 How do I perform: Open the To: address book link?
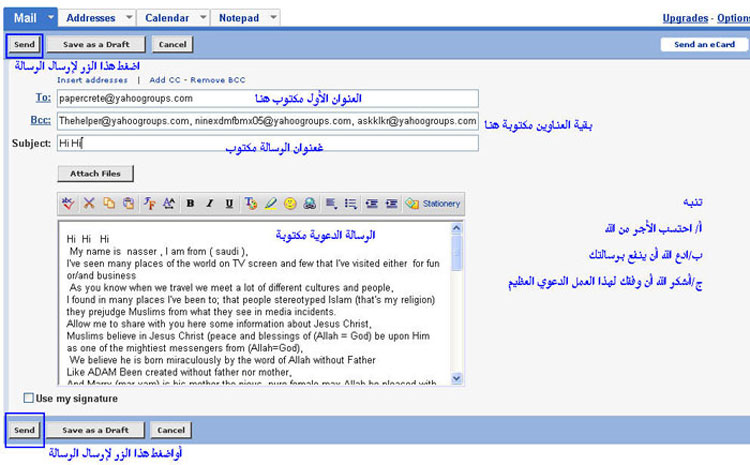[x=43, y=98]
